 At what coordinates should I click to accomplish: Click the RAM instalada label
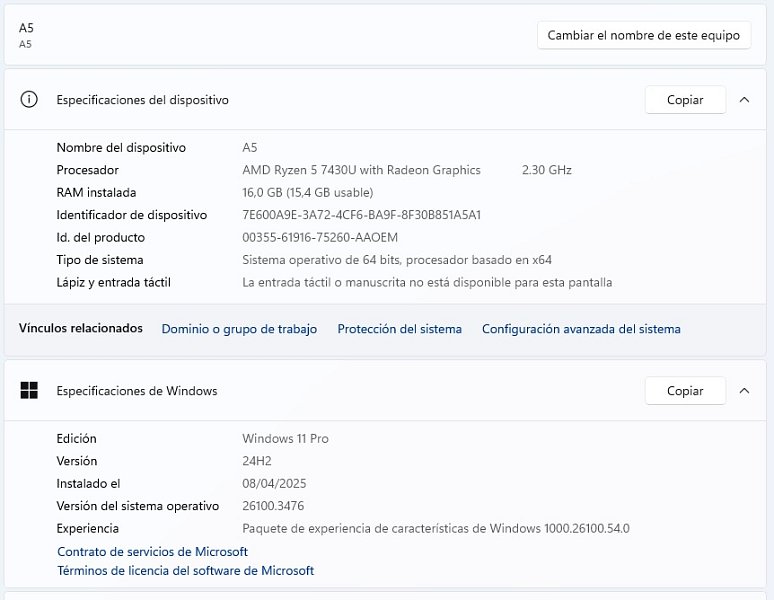pos(96,192)
